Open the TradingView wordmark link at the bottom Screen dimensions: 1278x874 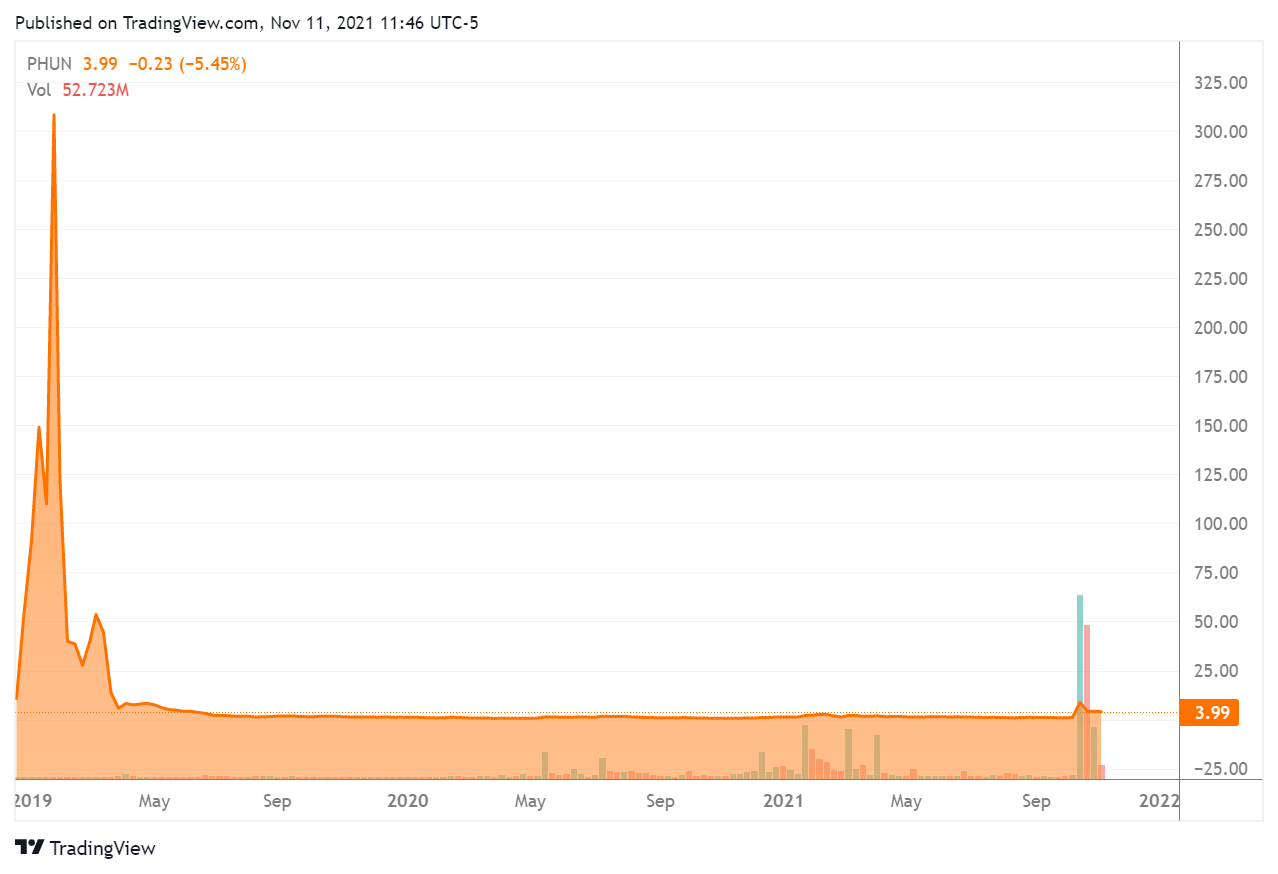click(x=102, y=848)
